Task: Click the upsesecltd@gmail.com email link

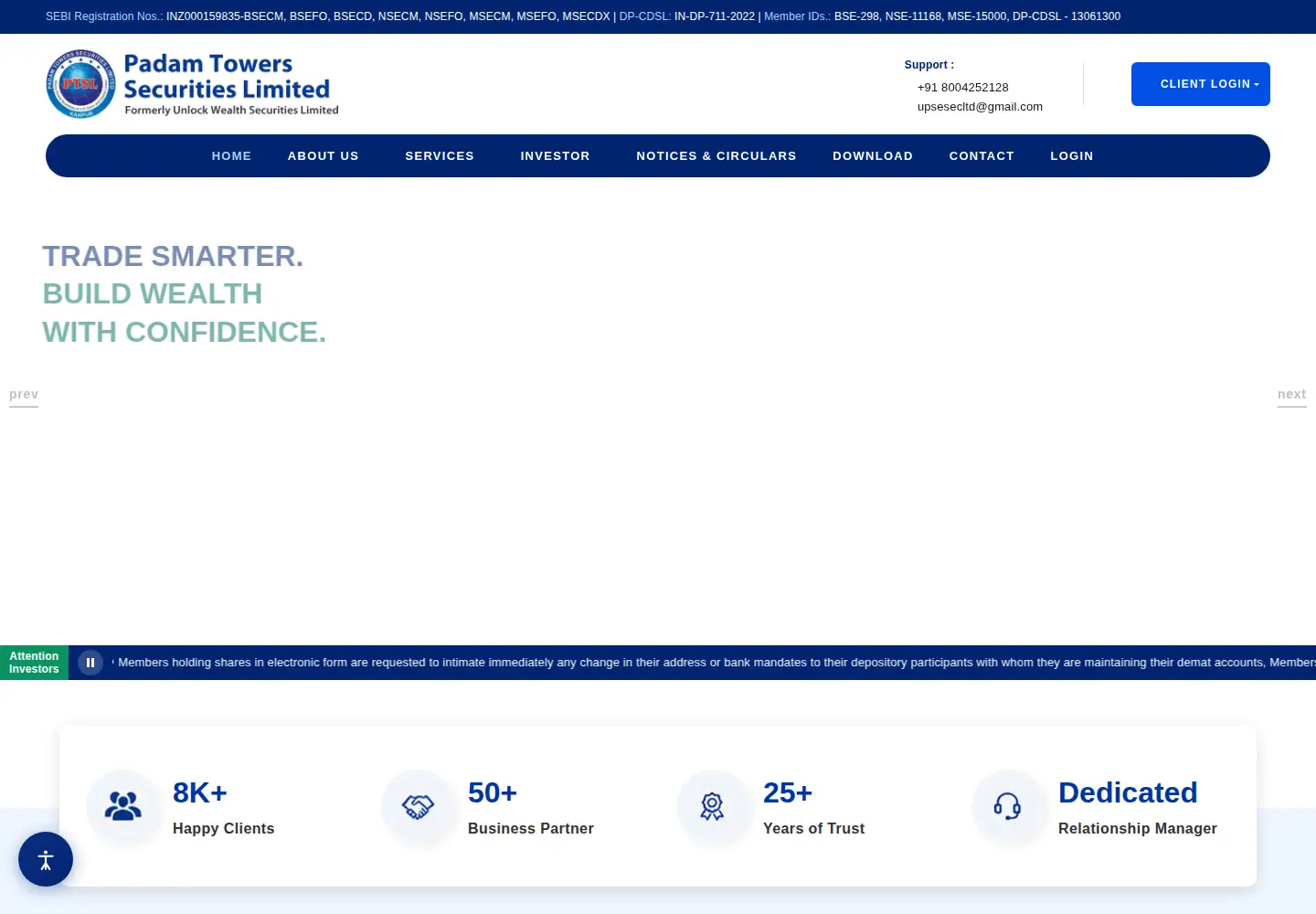Action: coord(980,107)
